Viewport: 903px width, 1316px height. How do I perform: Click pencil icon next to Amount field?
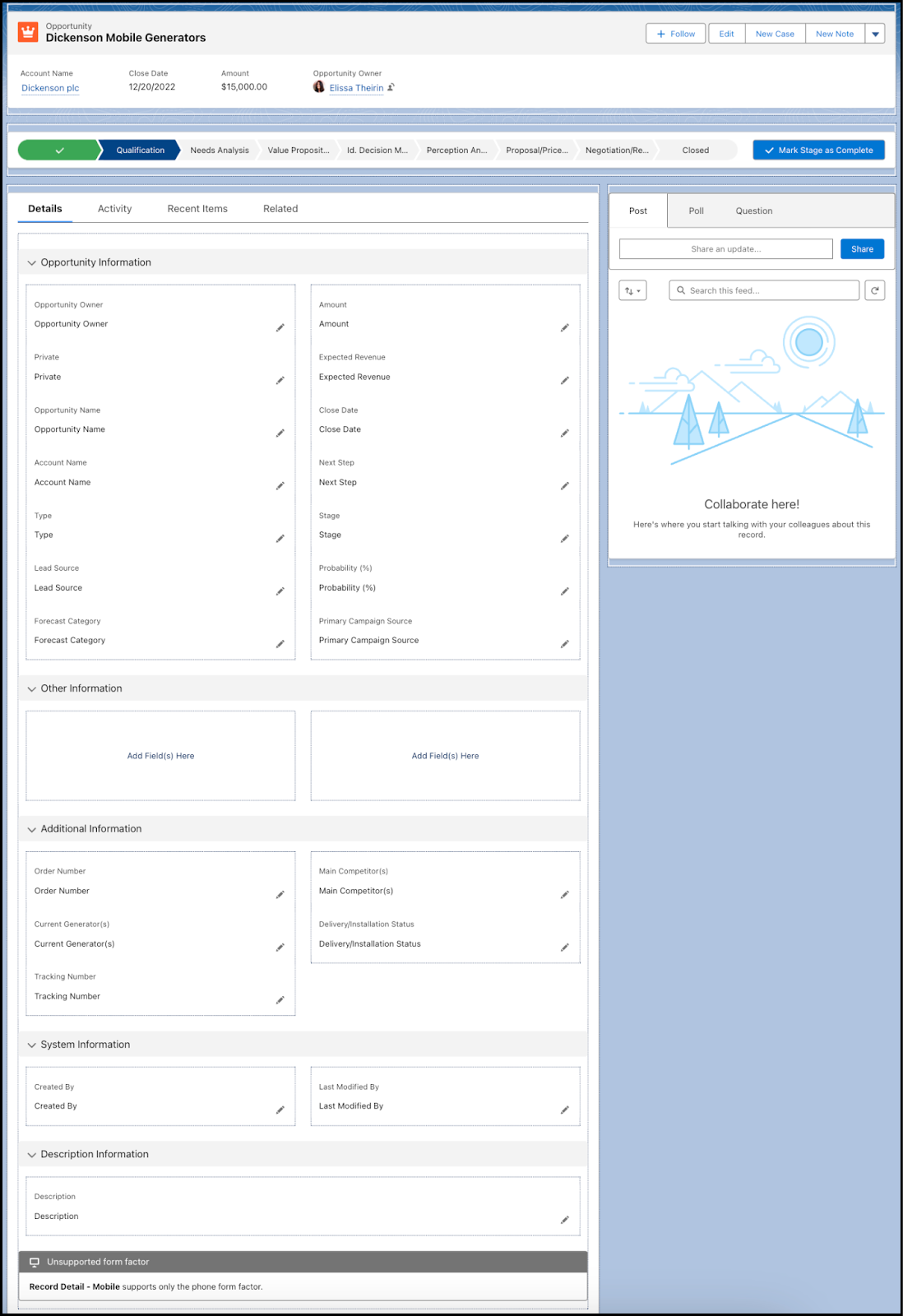point(564,327)
